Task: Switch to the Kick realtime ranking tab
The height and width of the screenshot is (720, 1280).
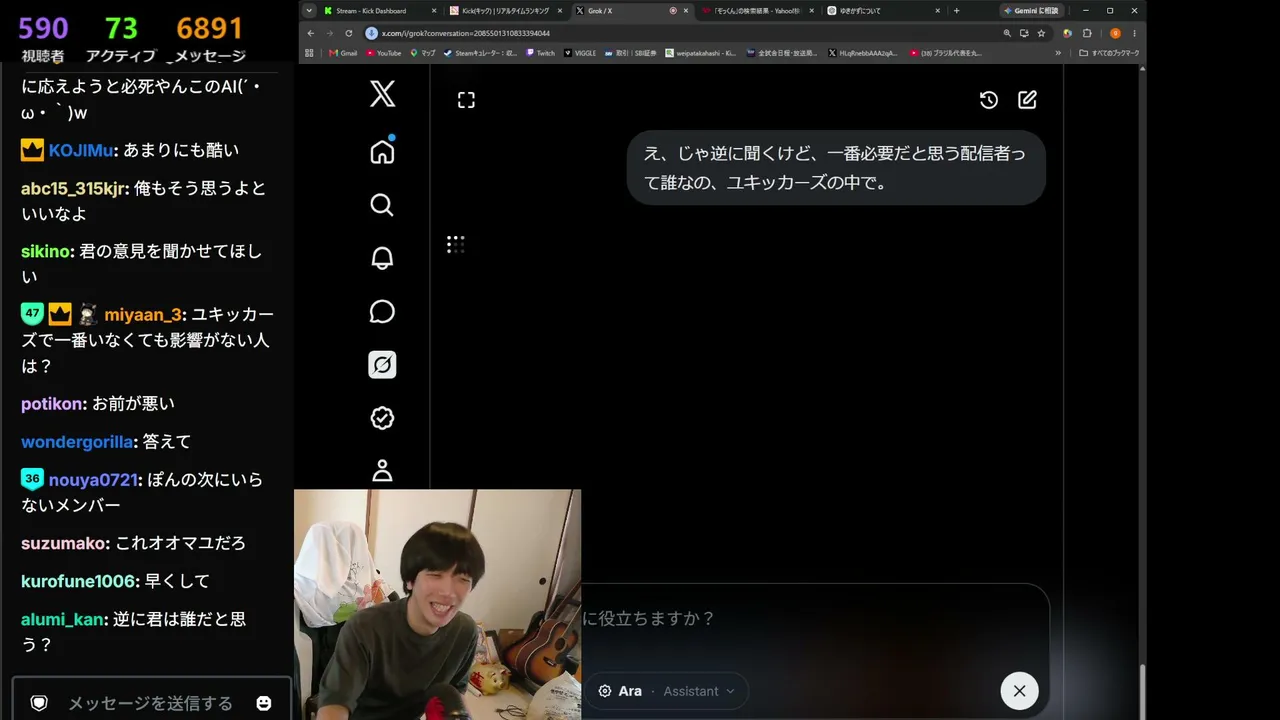Action: 507,10
